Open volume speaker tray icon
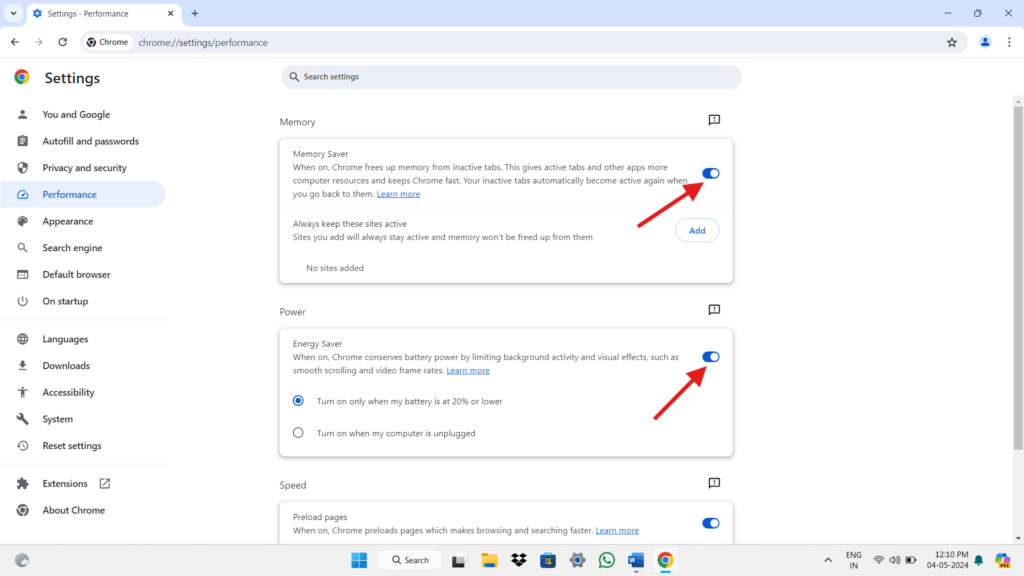 click(895, 560)
